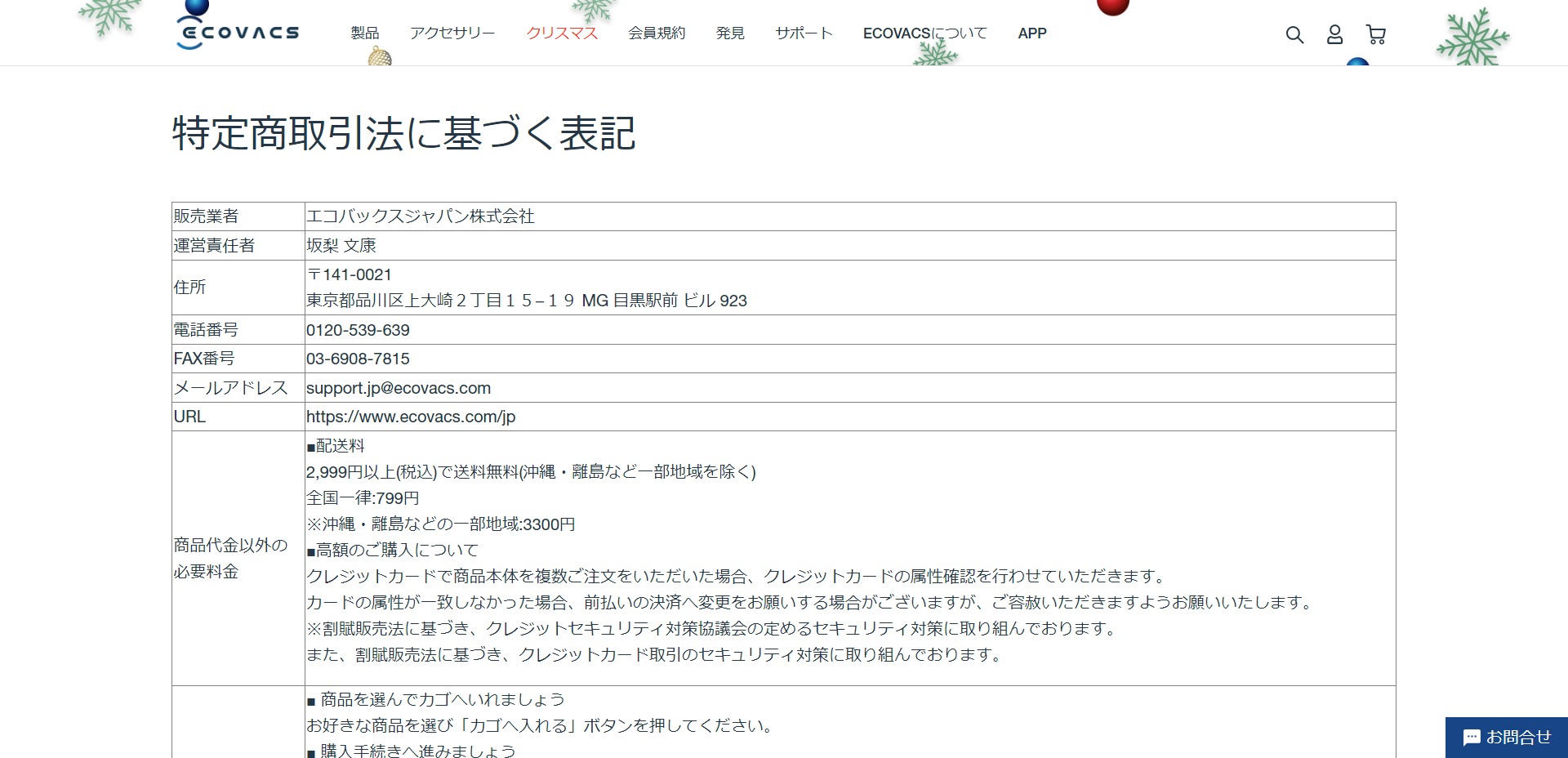
Task: Click the 沖縄・離島 3300円 line
Action: click(x=441, y=524)
